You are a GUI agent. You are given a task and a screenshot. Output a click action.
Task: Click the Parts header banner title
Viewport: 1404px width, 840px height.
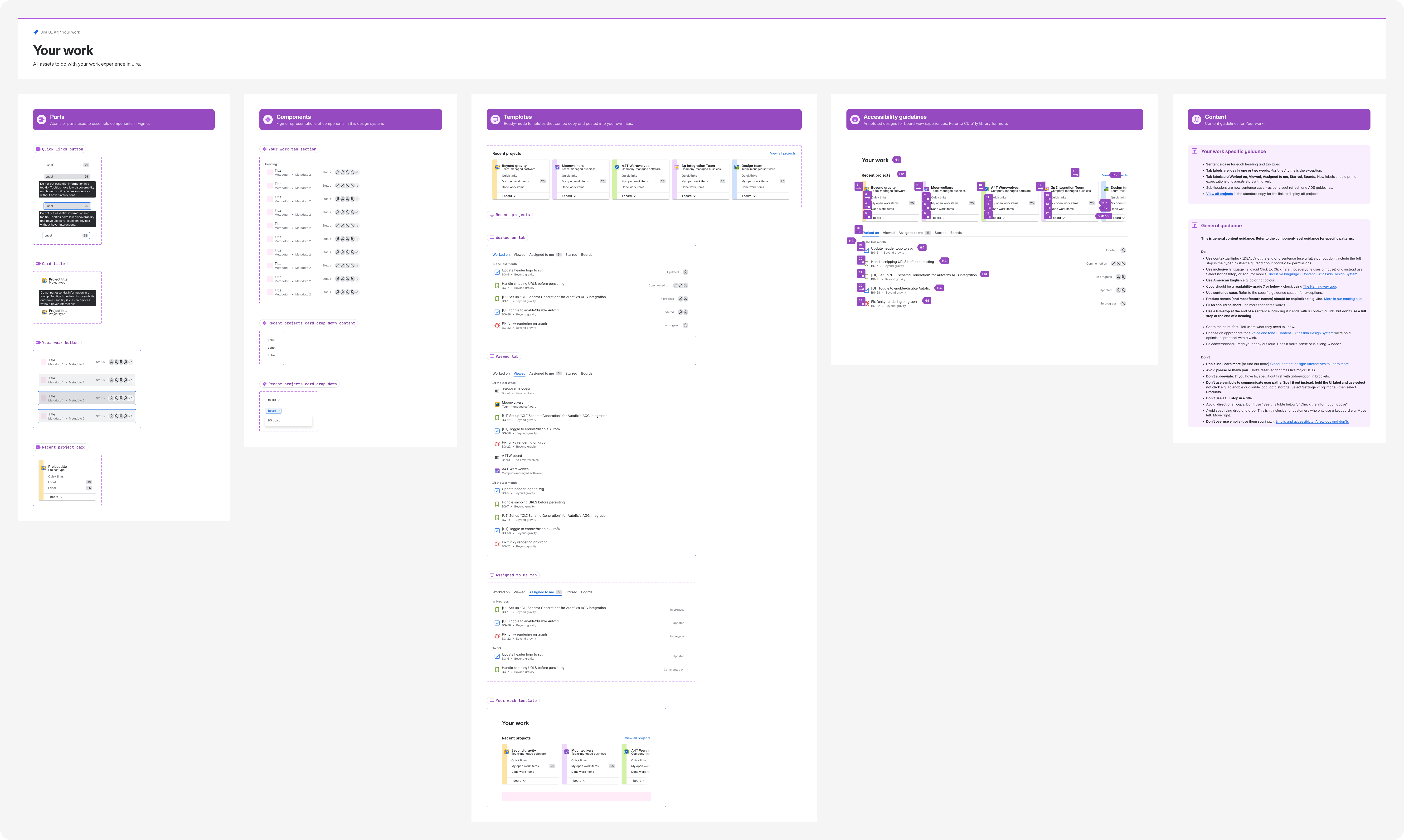click(57, 117)
